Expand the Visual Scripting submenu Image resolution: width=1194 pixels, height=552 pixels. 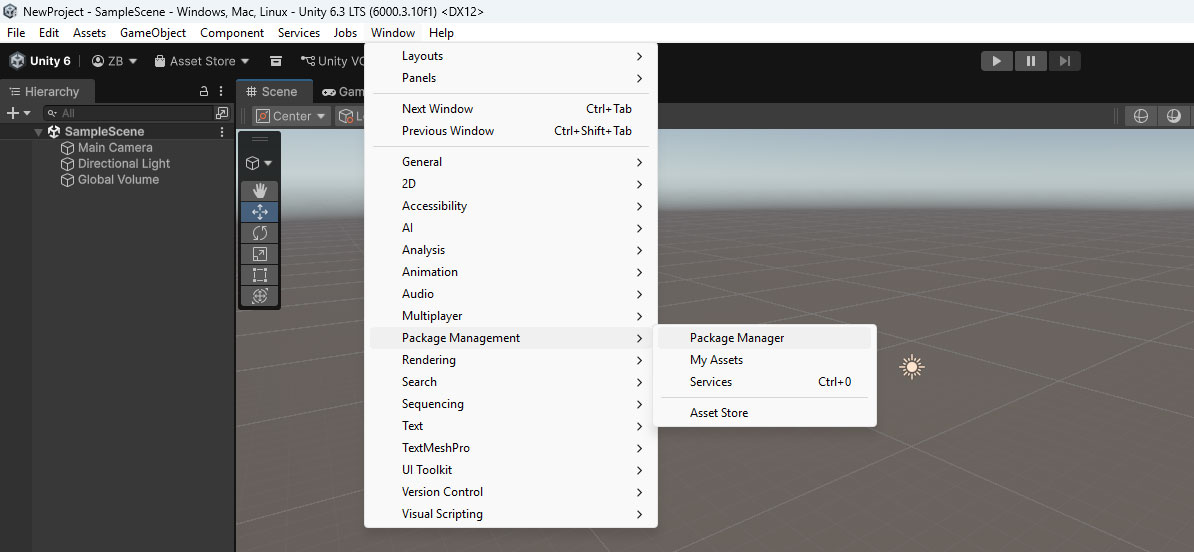tap(510, 514)
